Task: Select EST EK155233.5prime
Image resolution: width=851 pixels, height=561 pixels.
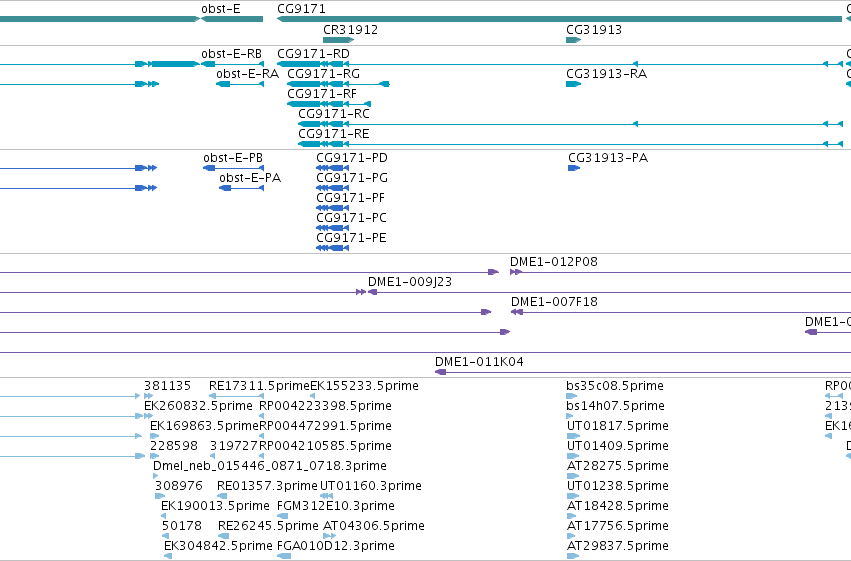Action: tap(364, 386)
